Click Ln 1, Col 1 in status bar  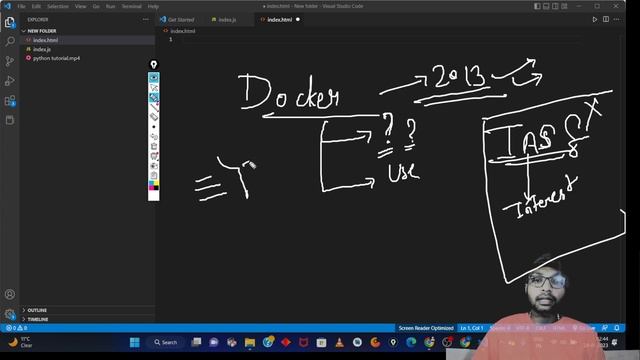[472, 328]
